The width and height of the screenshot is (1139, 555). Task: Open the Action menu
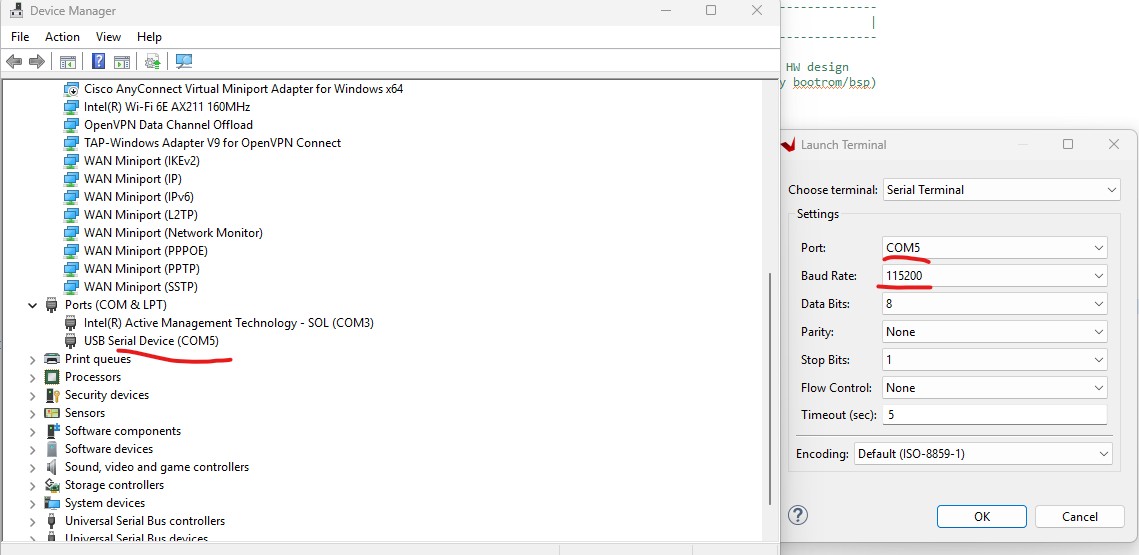[x=62, y=37]
